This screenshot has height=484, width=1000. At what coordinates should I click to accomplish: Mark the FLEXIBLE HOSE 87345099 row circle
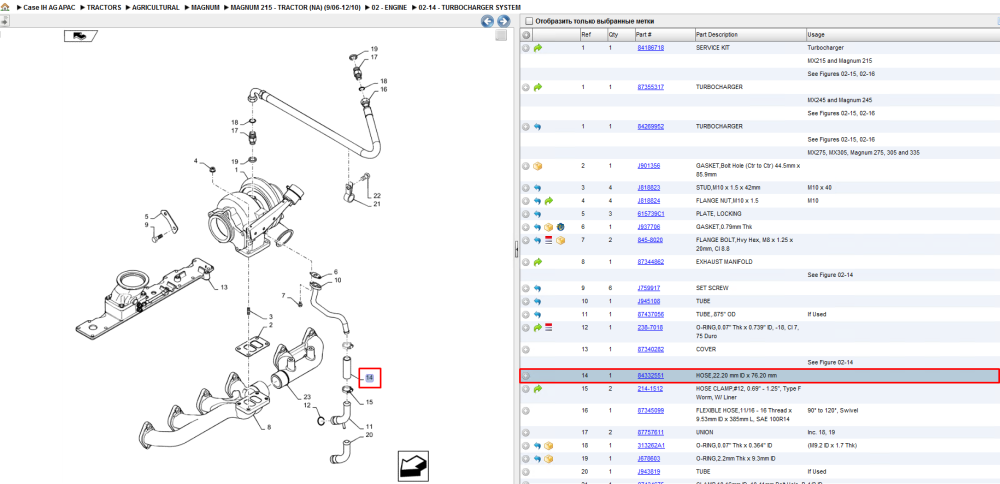pos(526,411)
